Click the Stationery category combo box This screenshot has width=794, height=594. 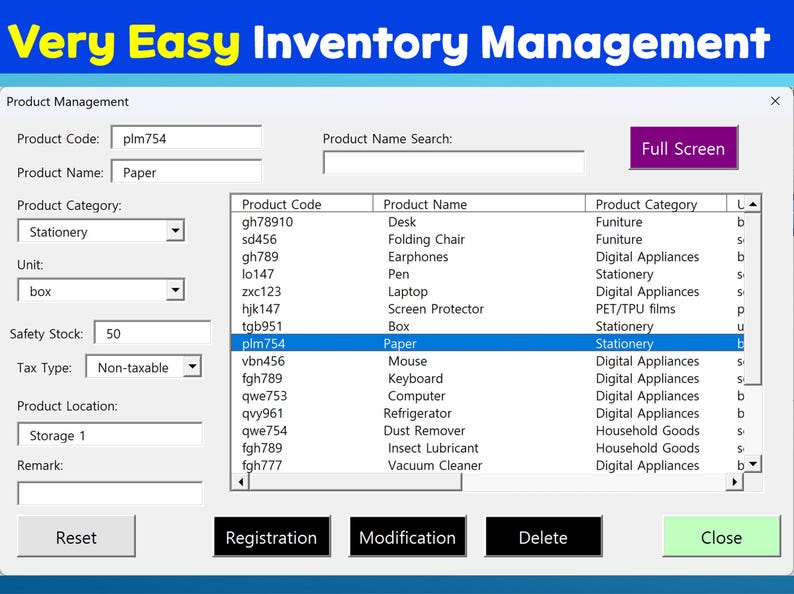(x=101, y=231)
